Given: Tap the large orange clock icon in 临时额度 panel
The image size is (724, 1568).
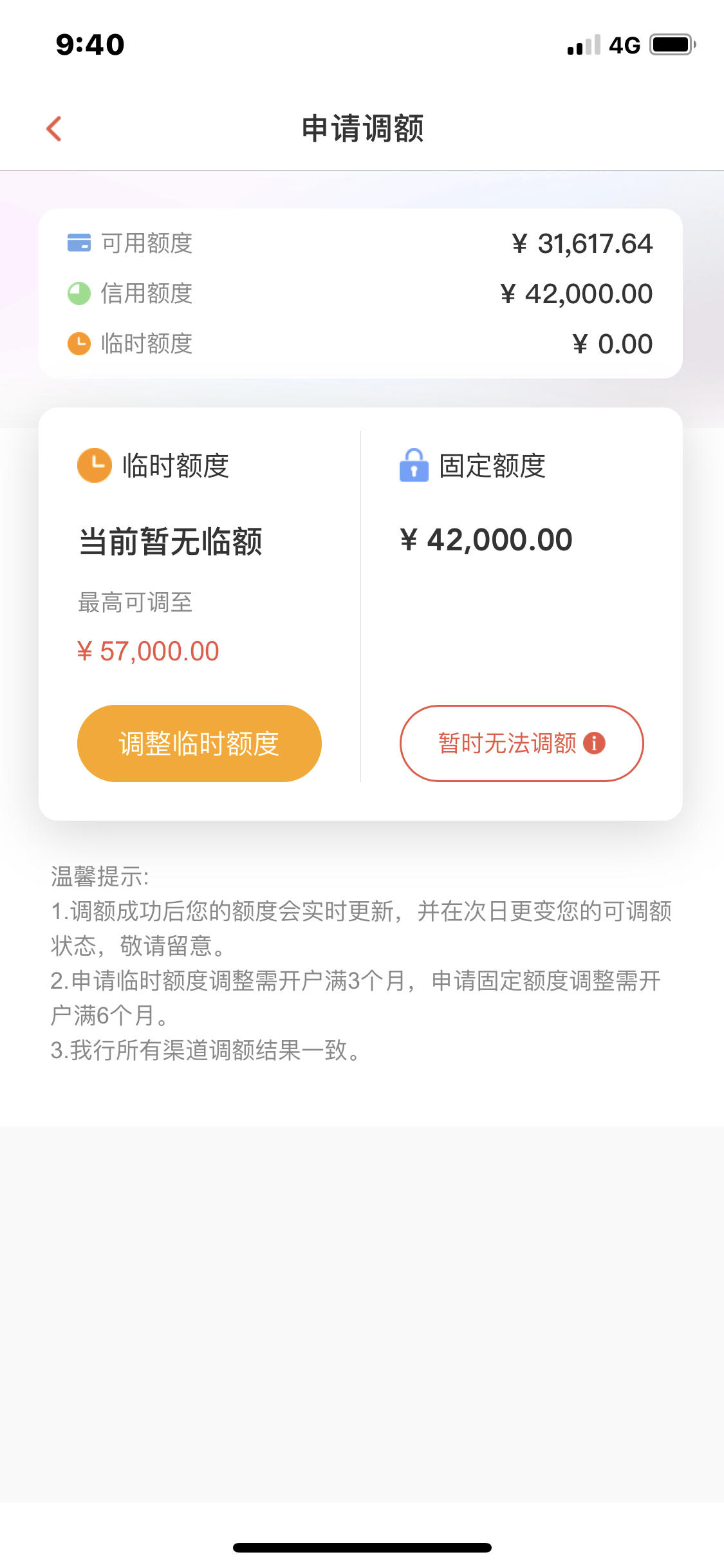Looking at the screenshot, I should tap(95, 465).
